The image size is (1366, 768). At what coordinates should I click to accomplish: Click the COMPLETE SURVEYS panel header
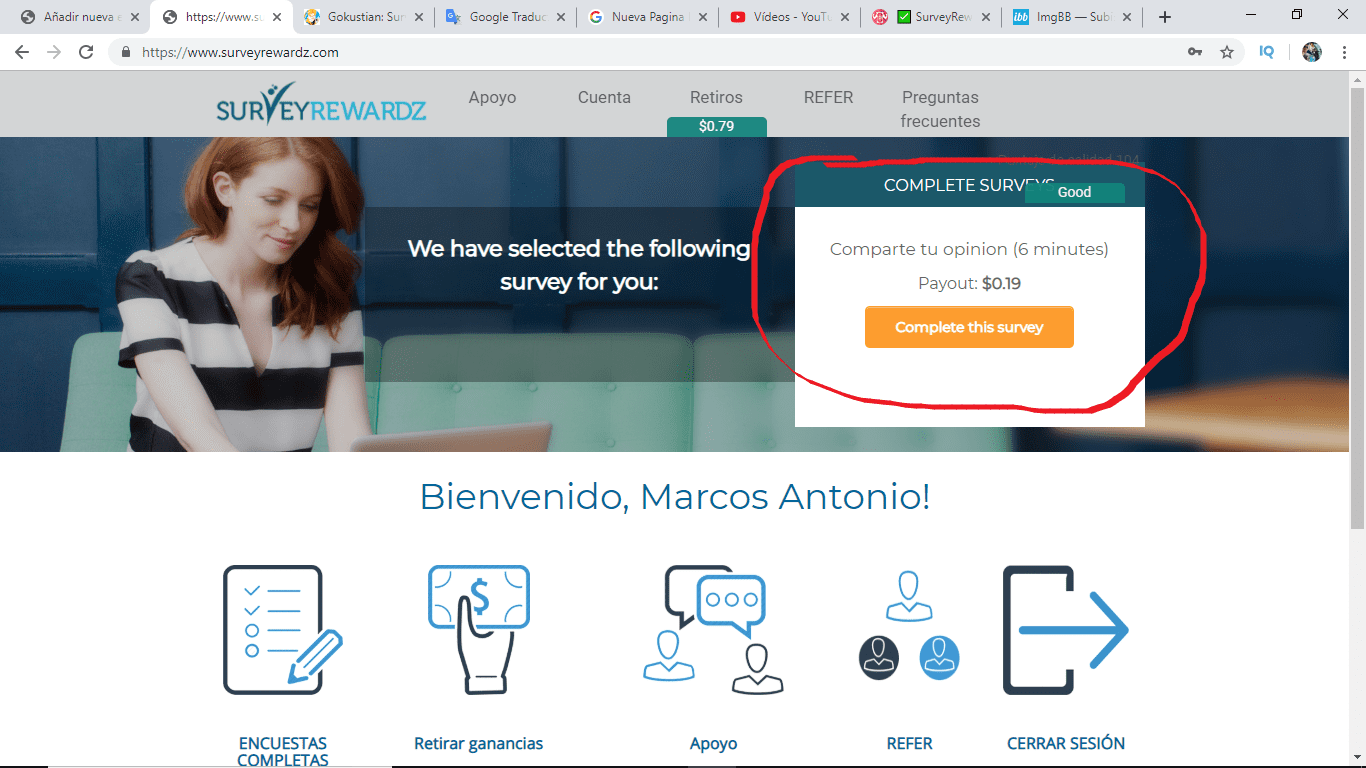pyautogui.click(x=970, y=185)
